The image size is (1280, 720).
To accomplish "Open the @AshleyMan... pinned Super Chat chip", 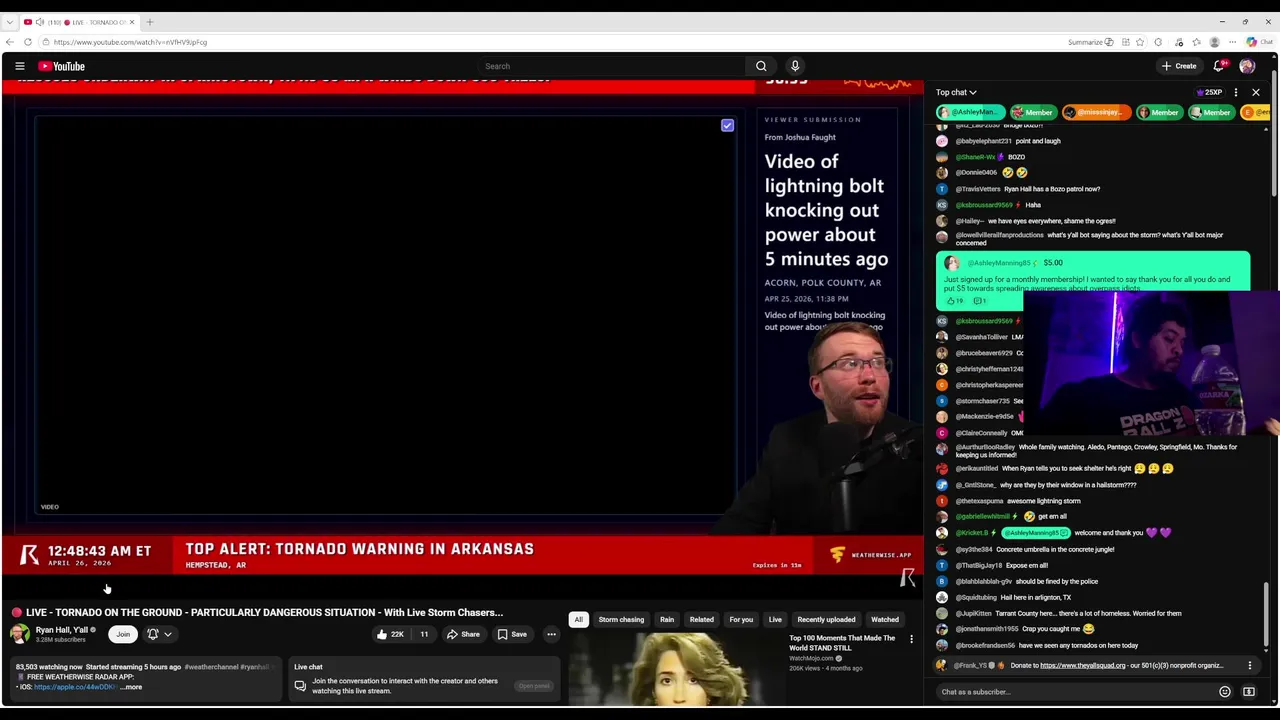I will [969, 113].
